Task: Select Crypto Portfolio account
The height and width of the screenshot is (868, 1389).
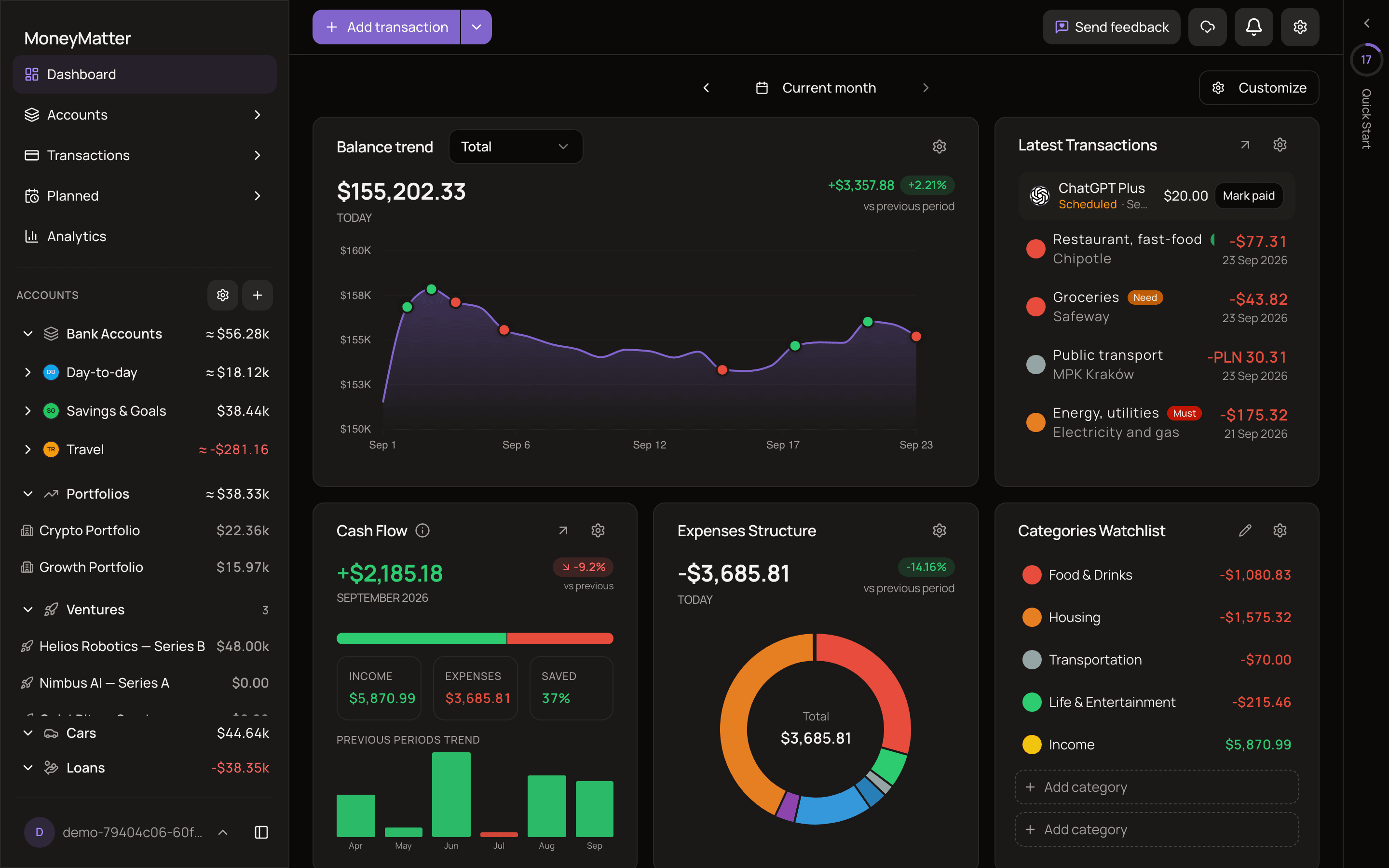Action: pos(145,530)
